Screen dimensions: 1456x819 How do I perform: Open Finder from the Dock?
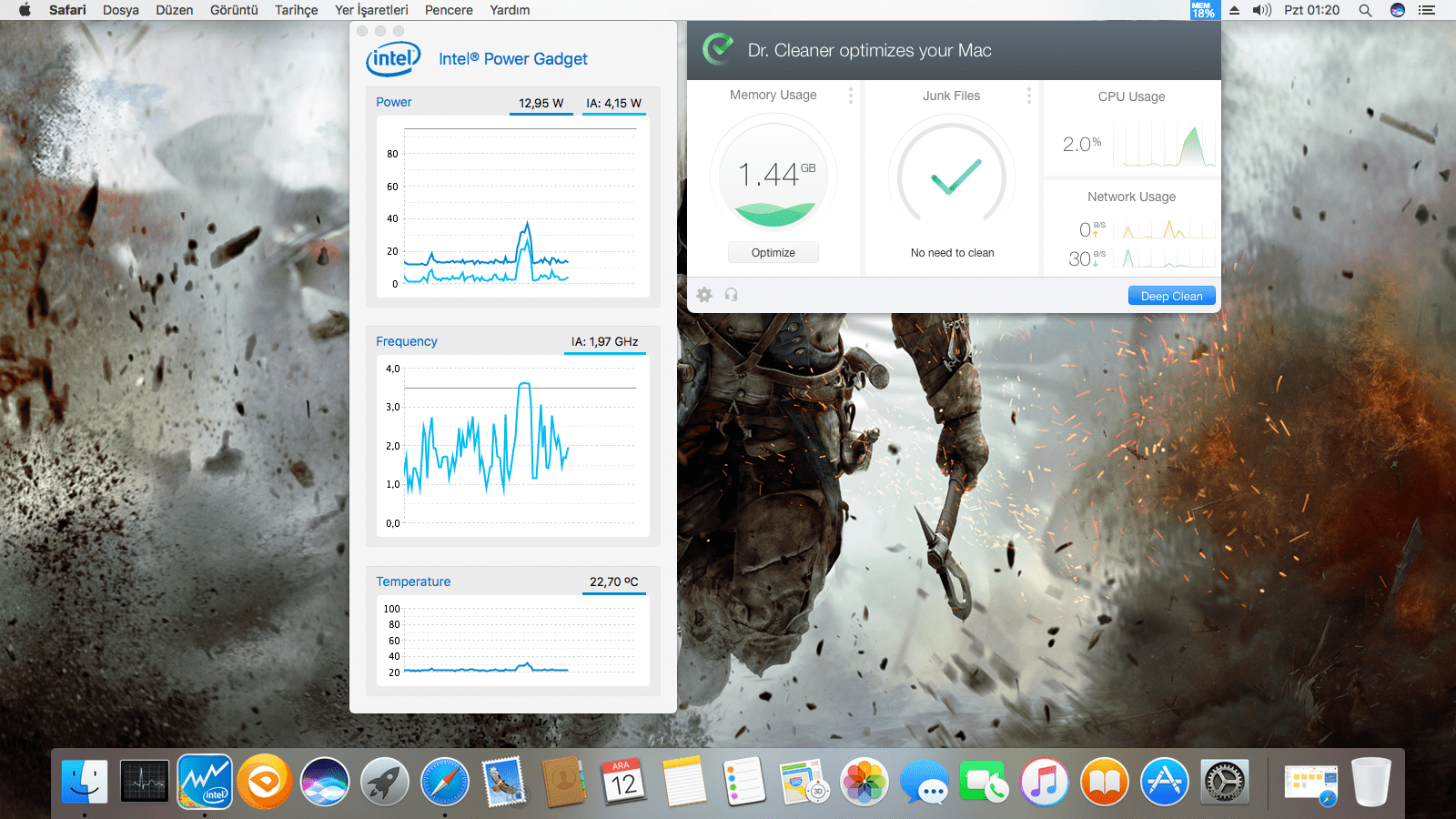[85, 782]
